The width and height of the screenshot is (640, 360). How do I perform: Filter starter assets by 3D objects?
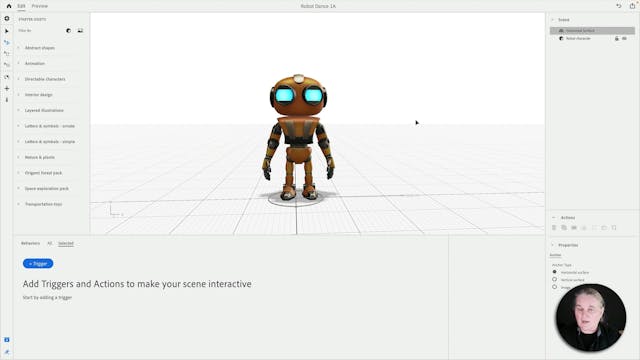69,31
